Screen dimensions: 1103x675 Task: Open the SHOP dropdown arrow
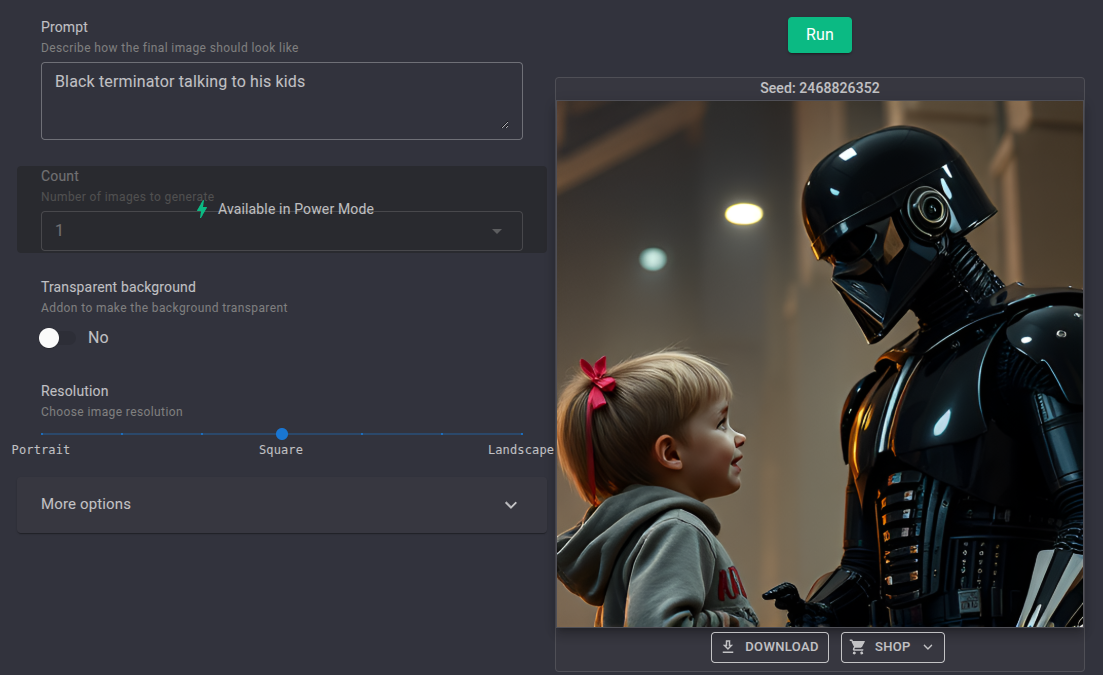tap(928, 647)
